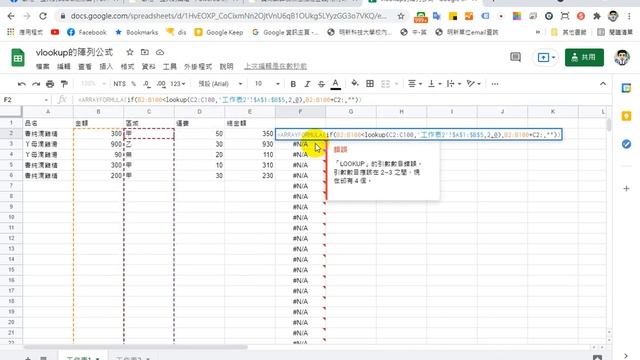Click the get add-ons plus icon
Image resolution: width=640 pixels, height=360 pixels.
click(627, 189)
